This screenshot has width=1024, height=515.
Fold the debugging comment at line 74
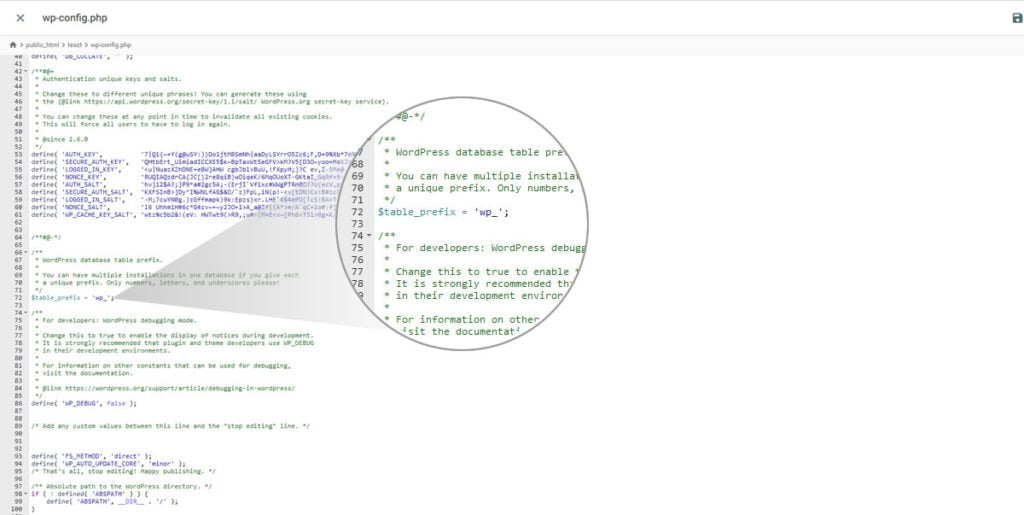27,313
